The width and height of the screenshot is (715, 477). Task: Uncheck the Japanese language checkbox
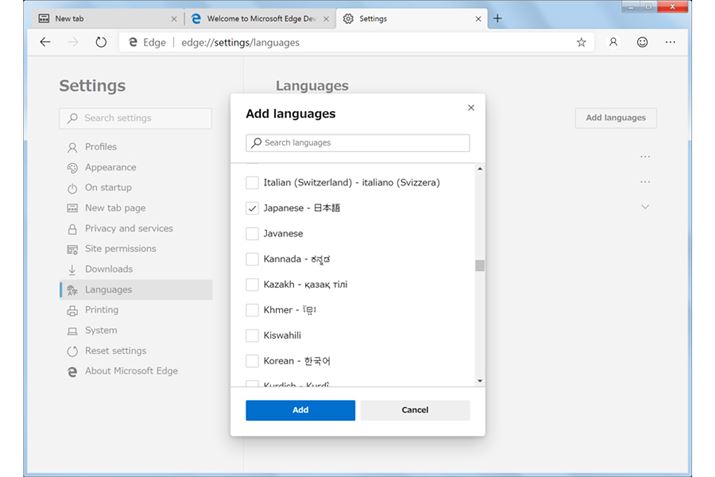252,208
